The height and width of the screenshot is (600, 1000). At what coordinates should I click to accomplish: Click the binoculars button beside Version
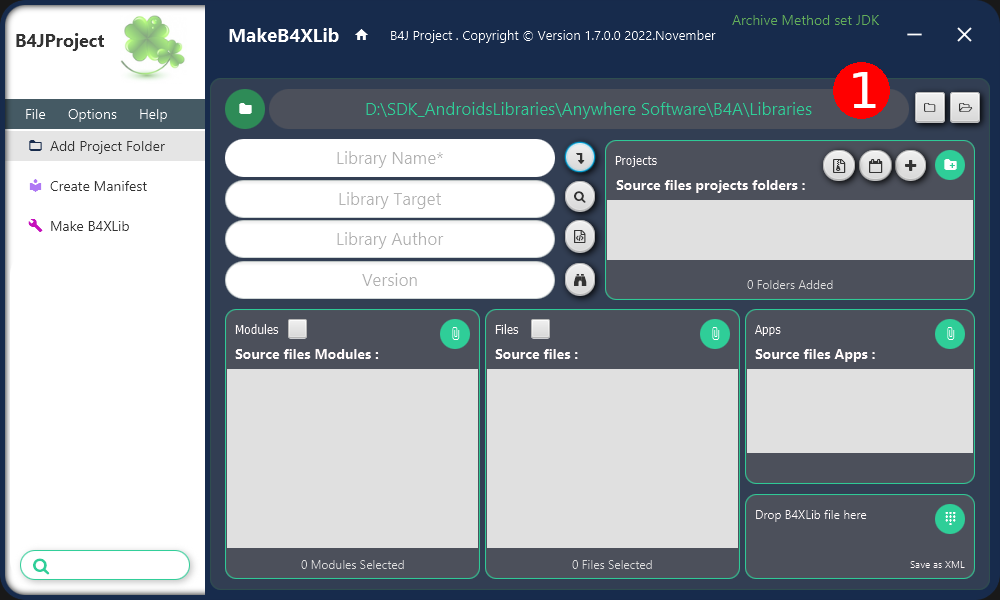pyautogui.click(x=580, y=280)
